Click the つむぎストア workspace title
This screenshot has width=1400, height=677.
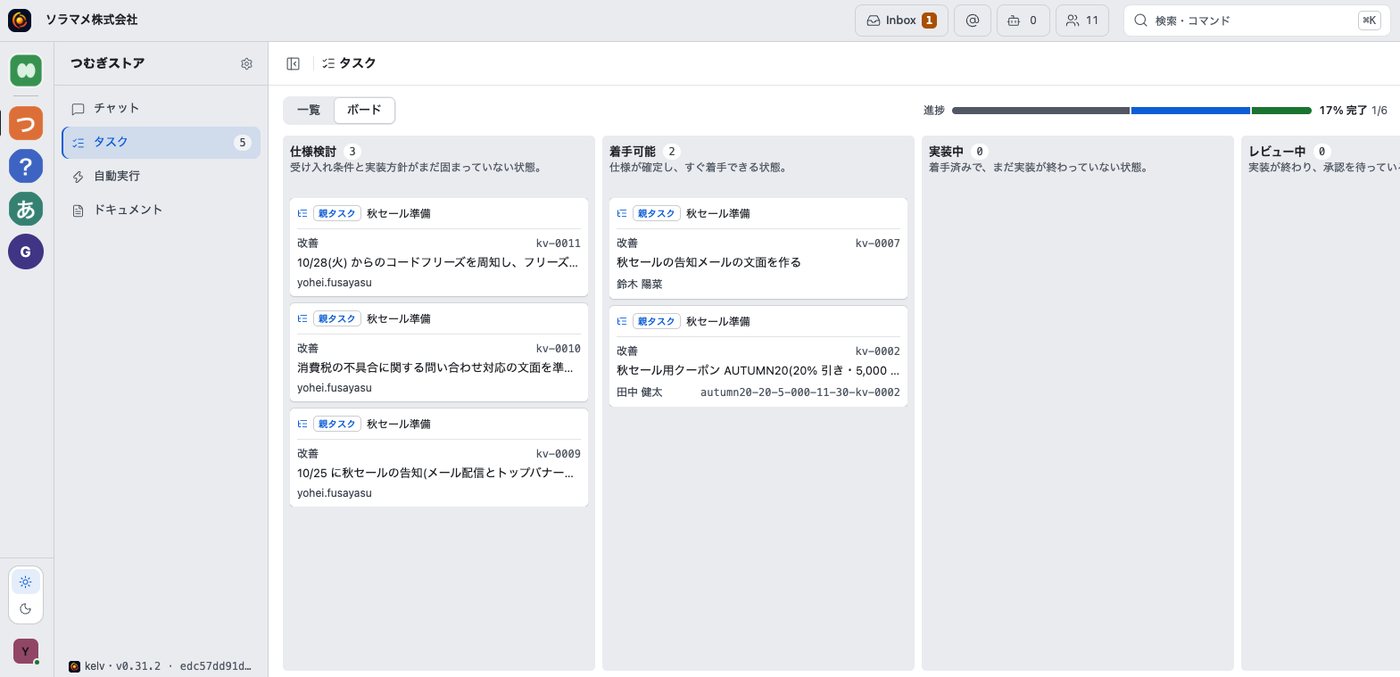[107, 63]
